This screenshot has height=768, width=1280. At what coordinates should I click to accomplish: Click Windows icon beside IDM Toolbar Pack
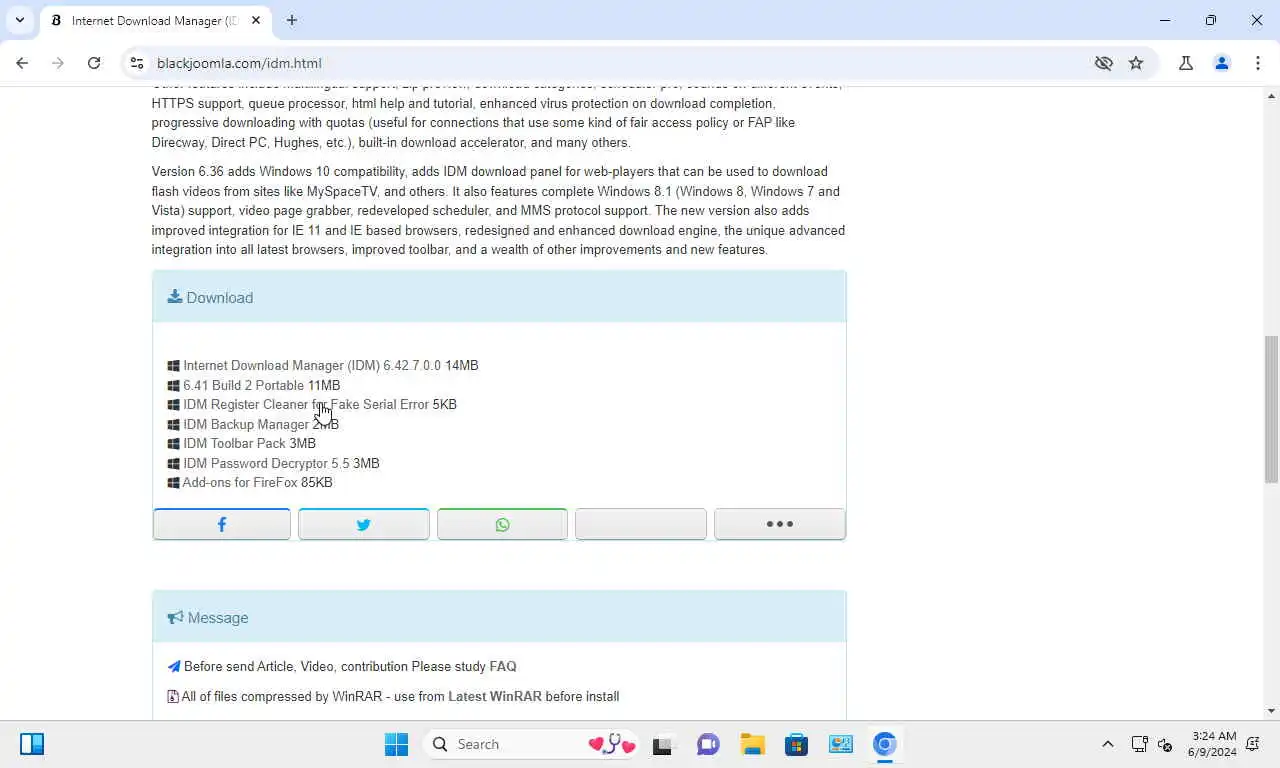[173, 444]
